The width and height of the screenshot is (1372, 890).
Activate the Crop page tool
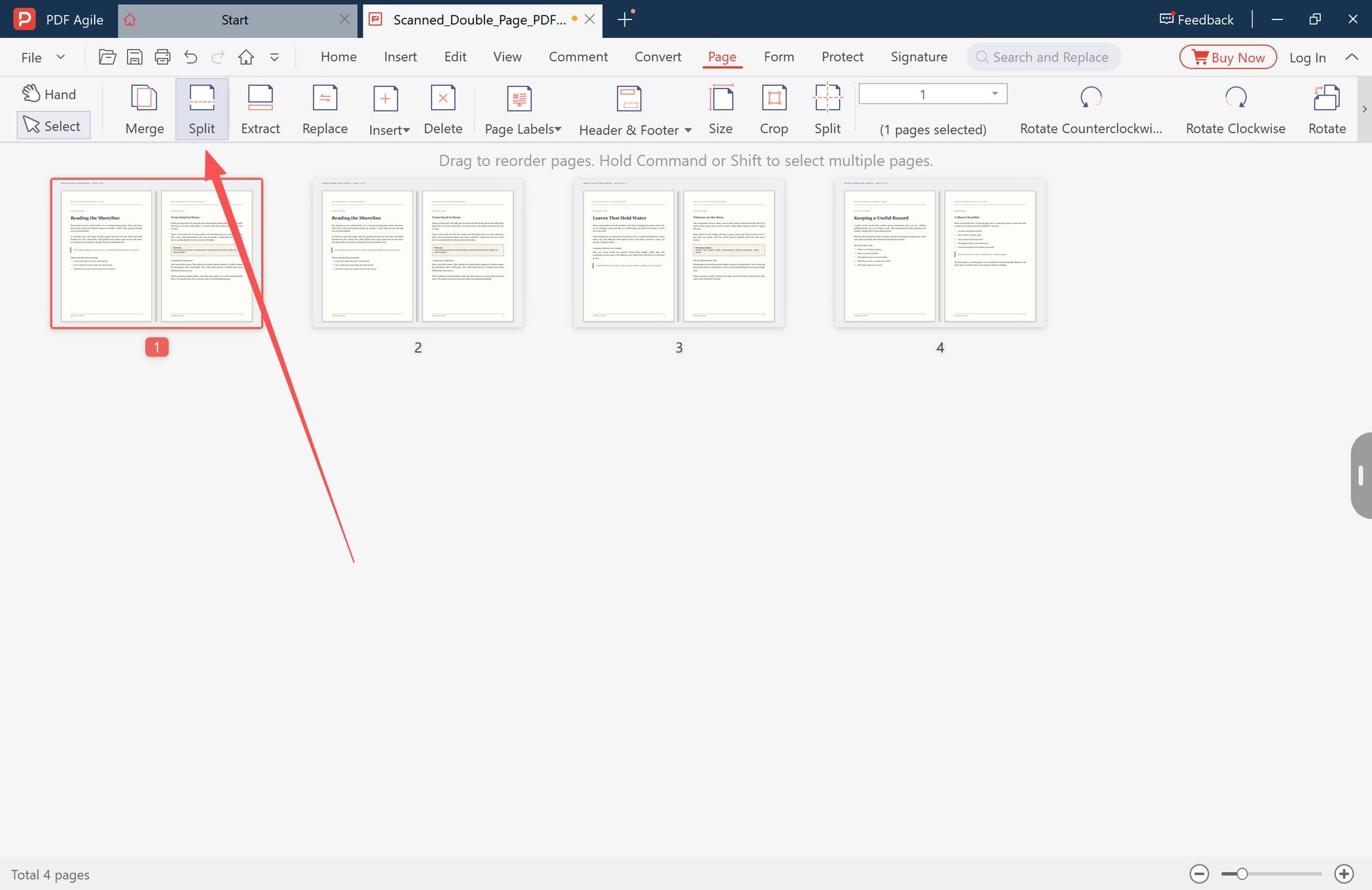point(774,109)
